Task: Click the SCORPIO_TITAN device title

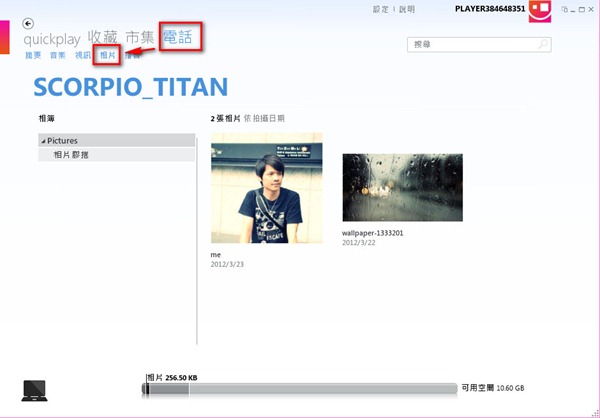Action: point(131,87)
